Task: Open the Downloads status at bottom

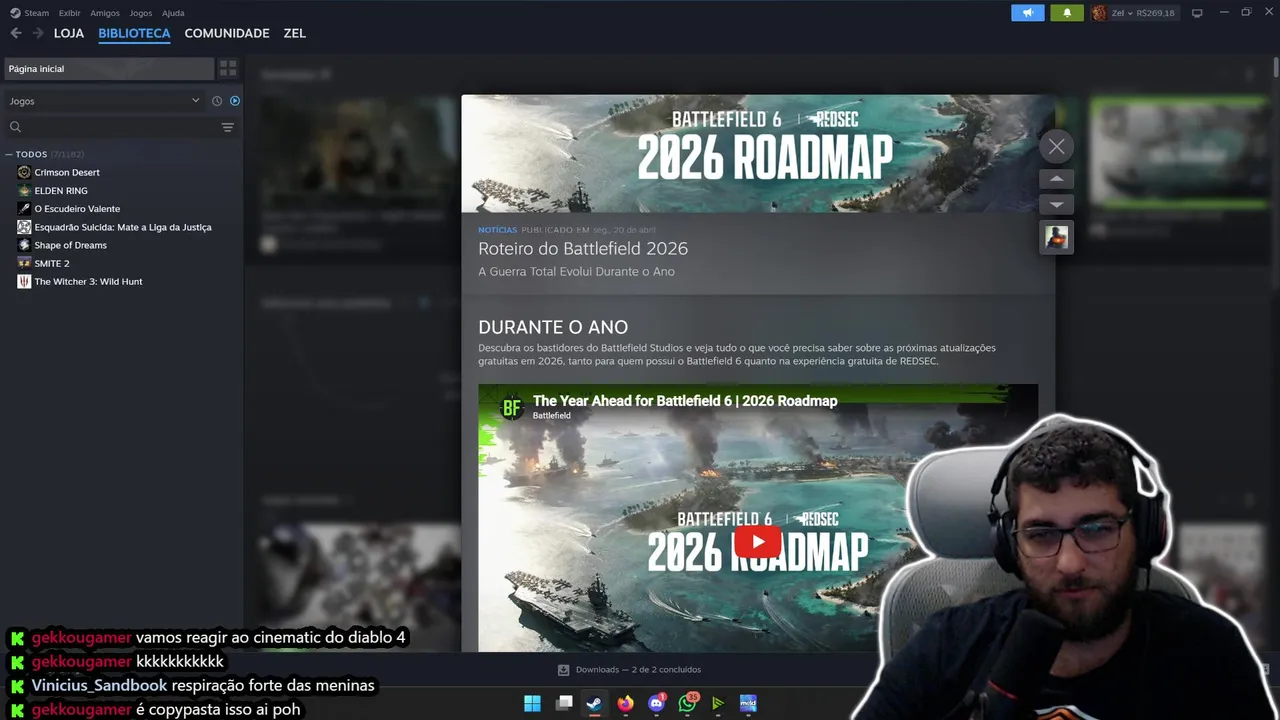Action: (x=629, y=670)
